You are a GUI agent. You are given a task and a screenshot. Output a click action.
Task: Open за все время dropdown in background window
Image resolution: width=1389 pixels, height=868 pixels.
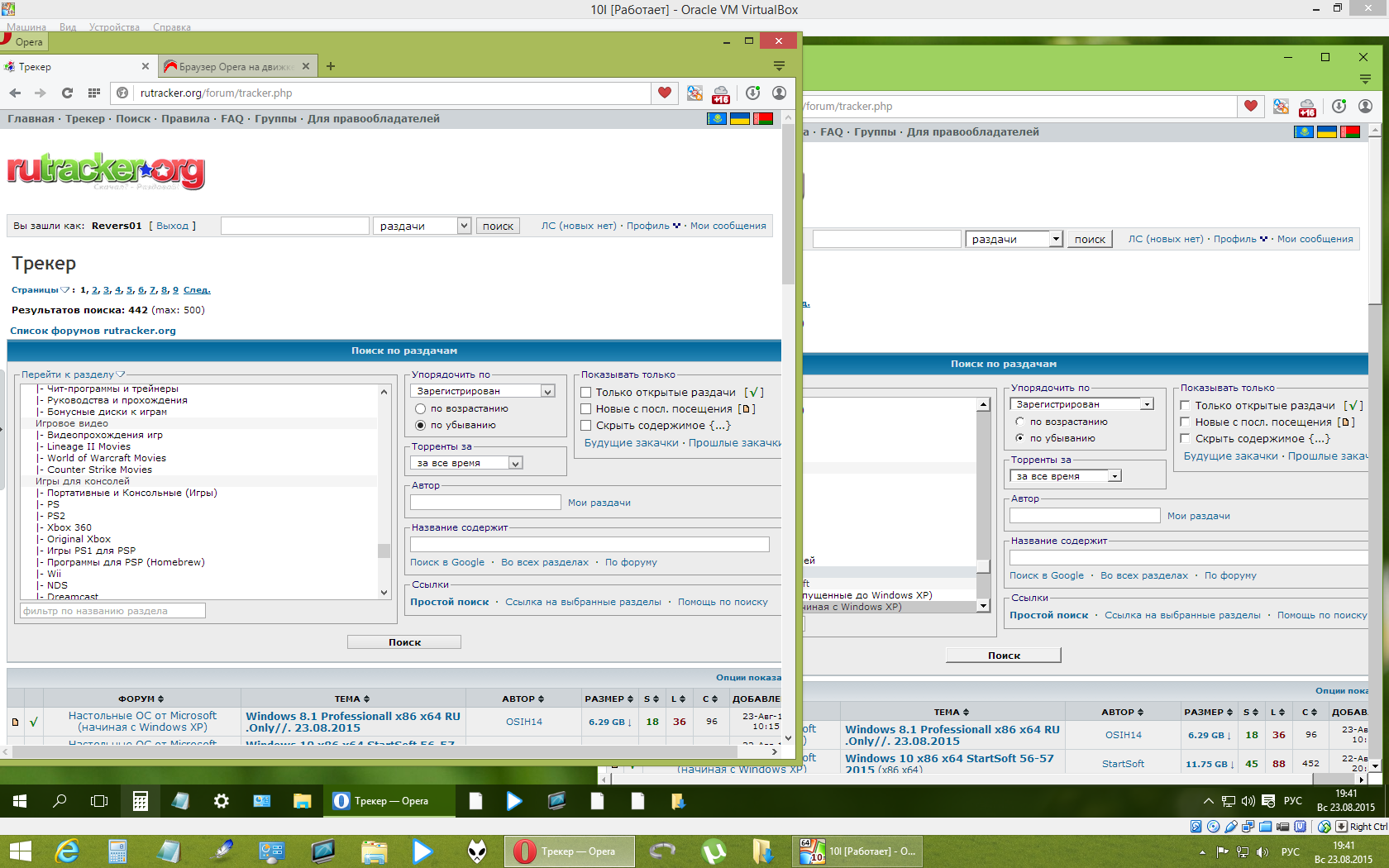1066,476
